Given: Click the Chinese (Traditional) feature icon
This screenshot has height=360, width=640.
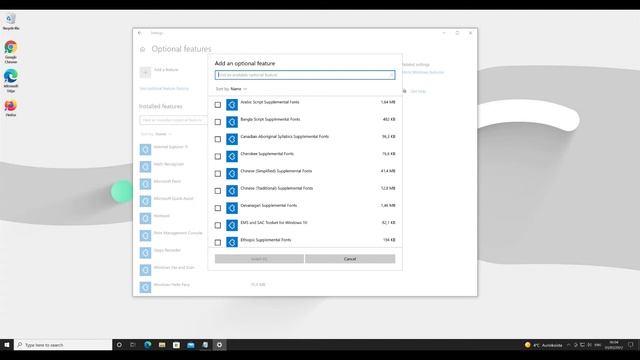Looking at the screenshot, I should tap(232, 191).
